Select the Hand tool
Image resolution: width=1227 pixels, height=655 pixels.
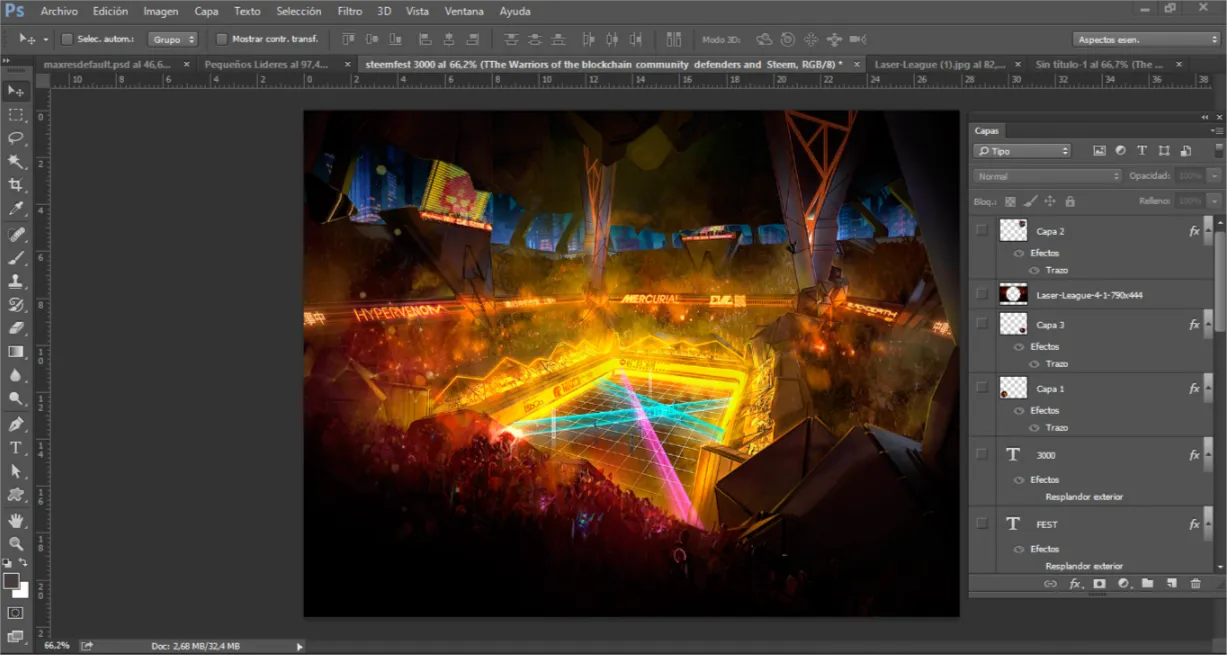[16, 521]
